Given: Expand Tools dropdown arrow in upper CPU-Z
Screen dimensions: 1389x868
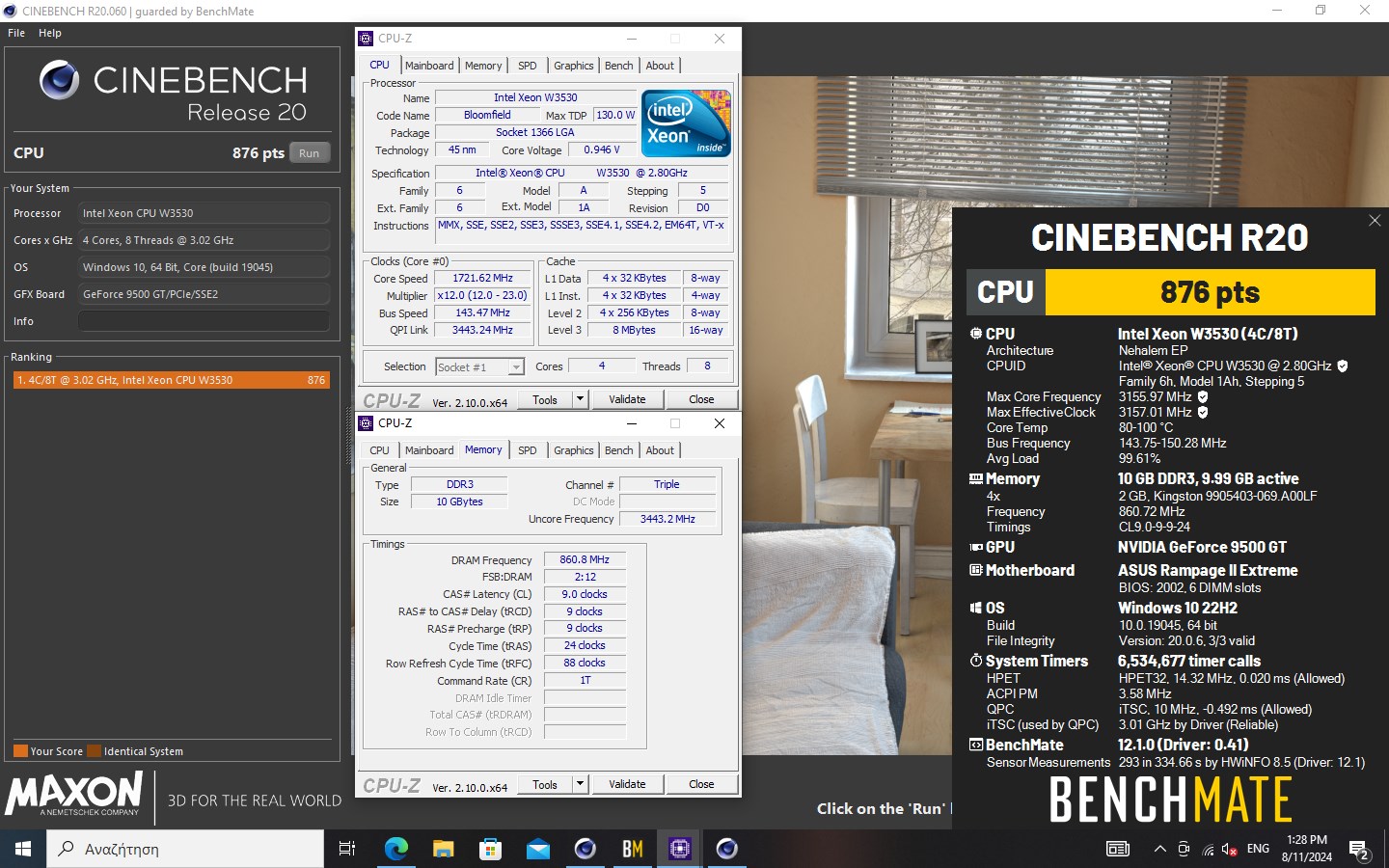Looking at the screenshot, I should 580,399.
